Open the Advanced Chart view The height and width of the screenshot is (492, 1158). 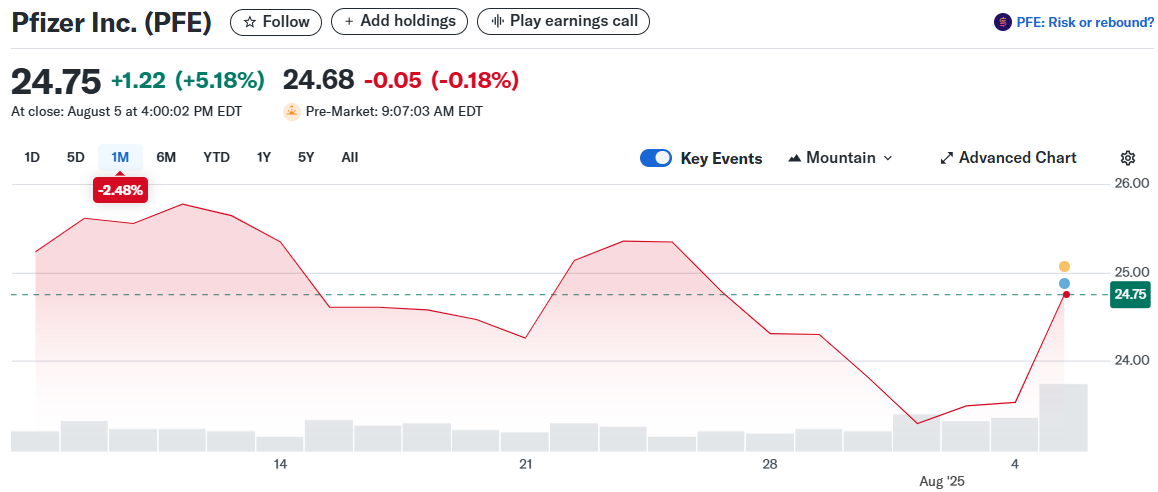1008,158
